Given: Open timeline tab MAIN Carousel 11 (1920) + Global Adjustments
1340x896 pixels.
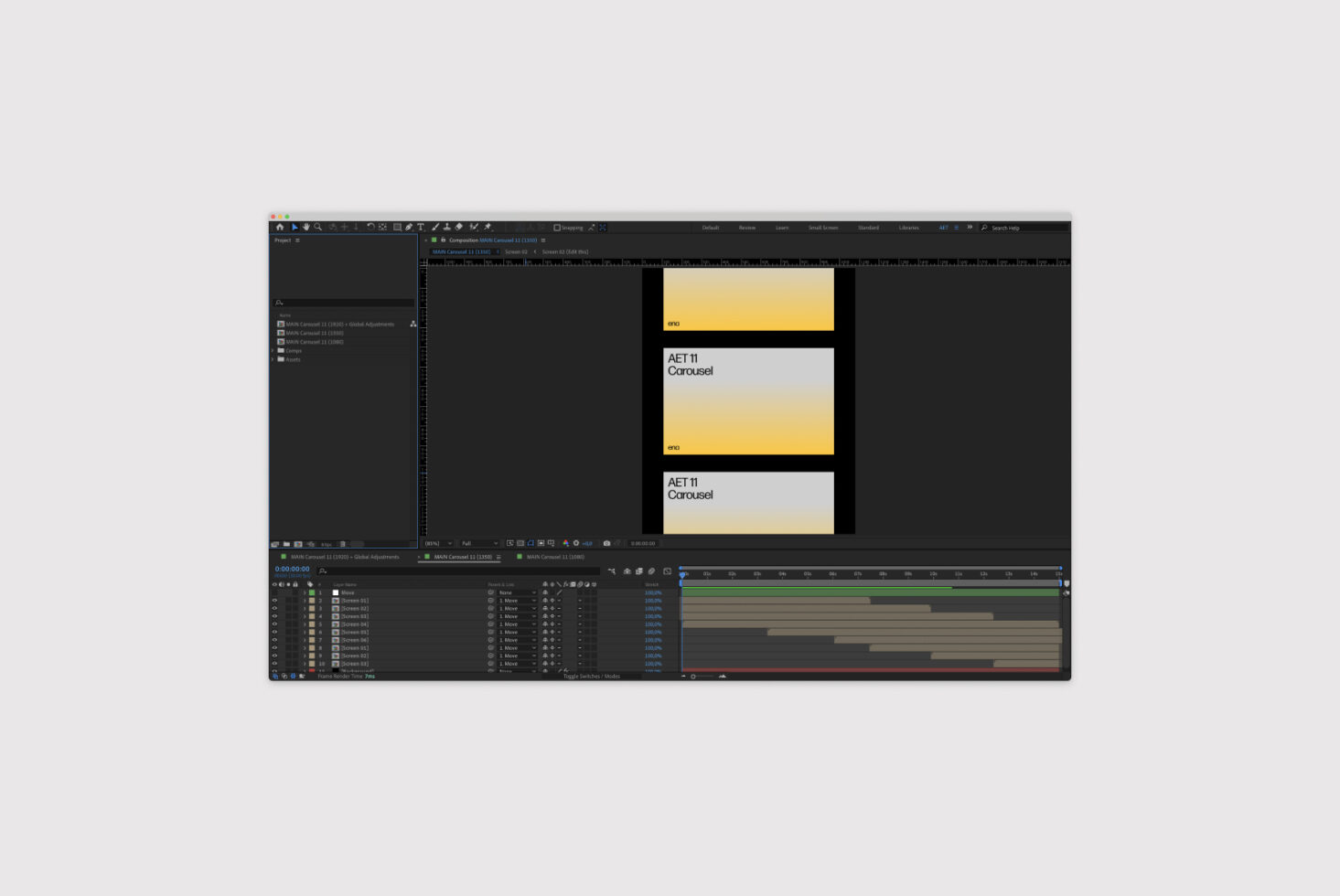Looking at the screenshot, I should [345, 557].
